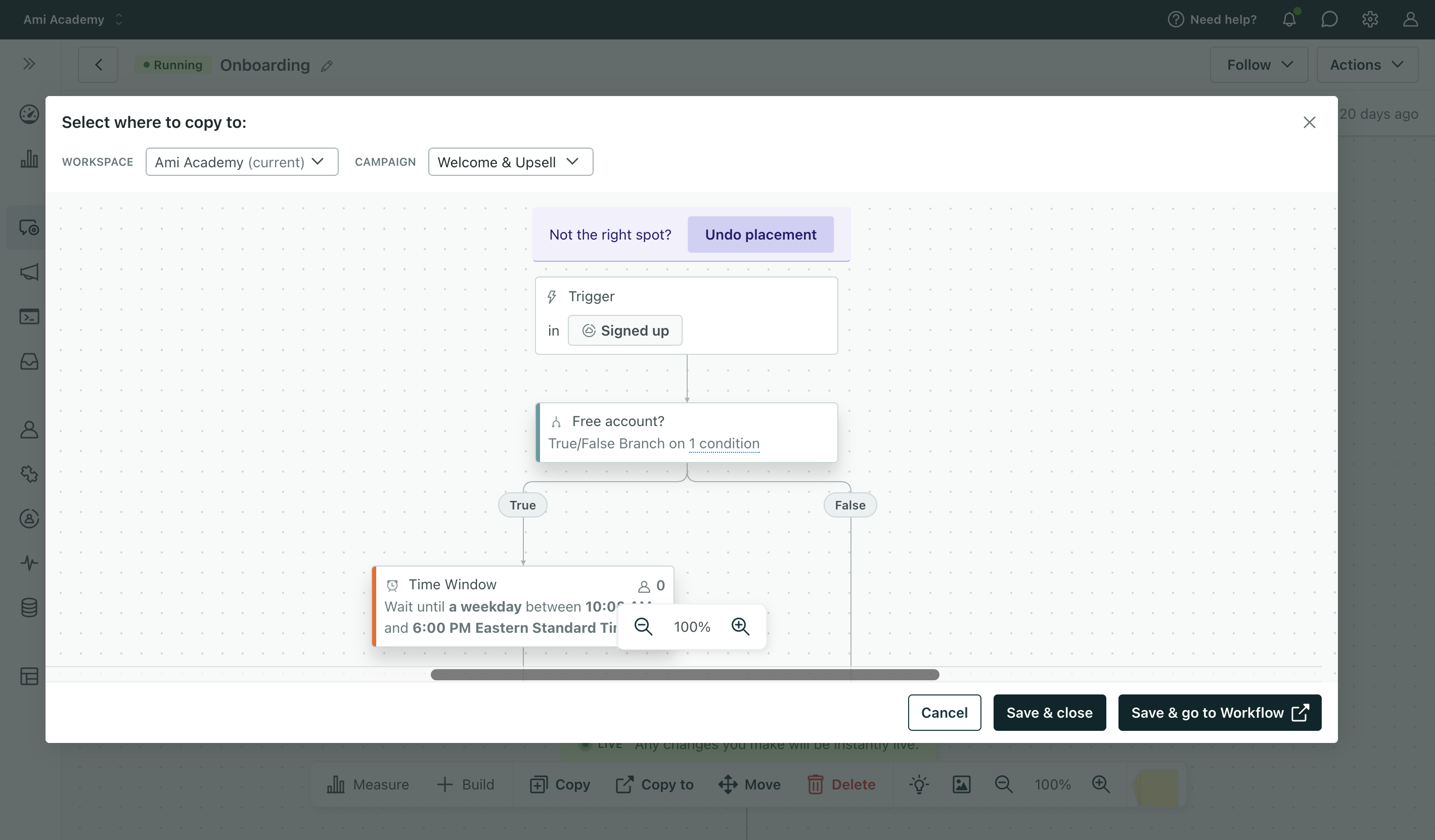Click Undo placement button

(760, 235)
